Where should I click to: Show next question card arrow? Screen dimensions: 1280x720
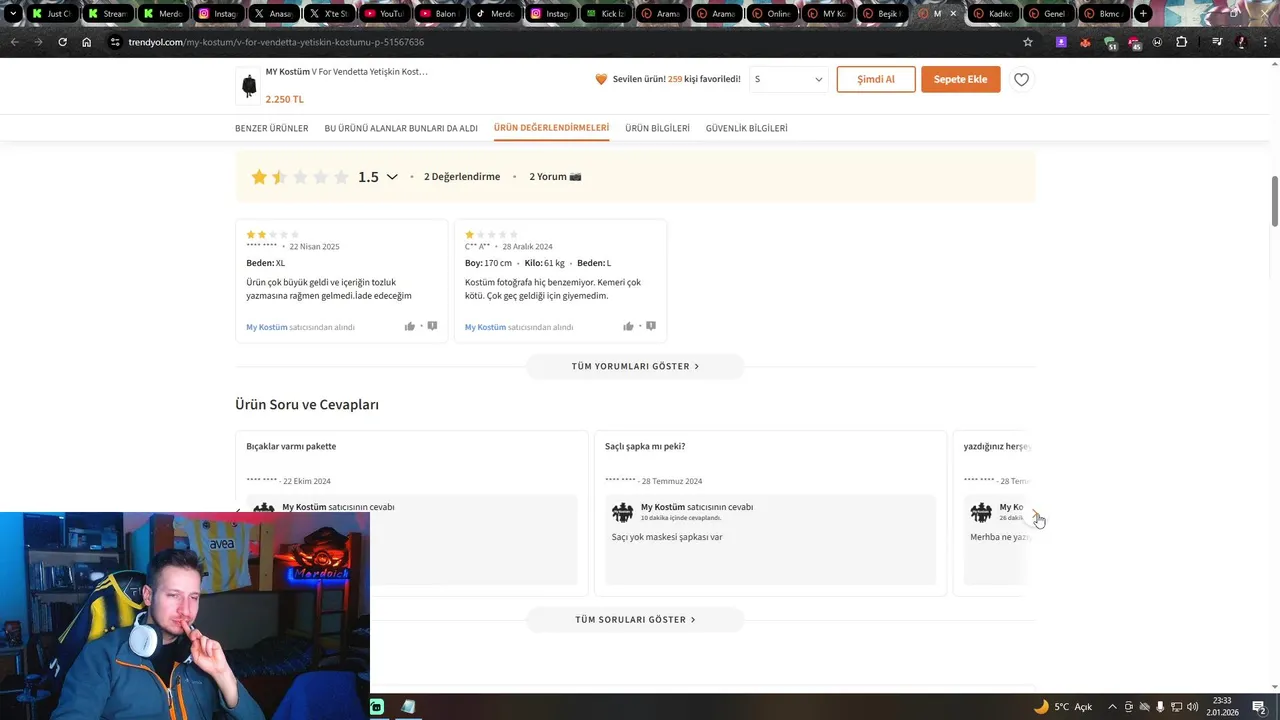click(1035, 512)
